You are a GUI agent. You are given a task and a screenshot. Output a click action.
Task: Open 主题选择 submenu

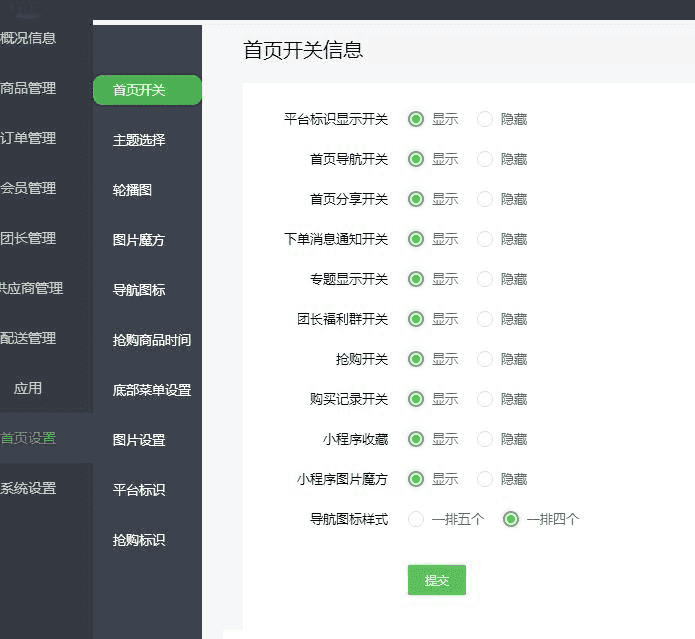pyautogui.click(x=139, y=140)
